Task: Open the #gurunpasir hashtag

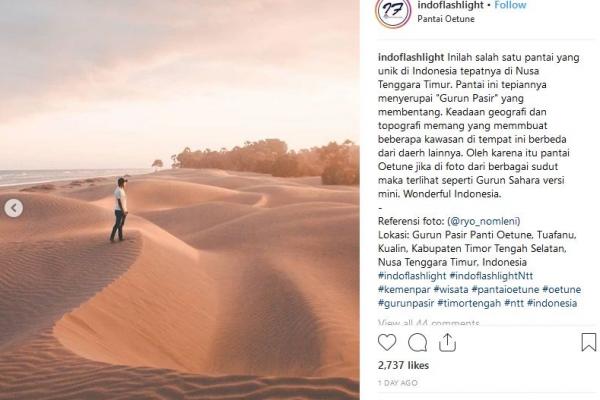Action: pos(406,304)
